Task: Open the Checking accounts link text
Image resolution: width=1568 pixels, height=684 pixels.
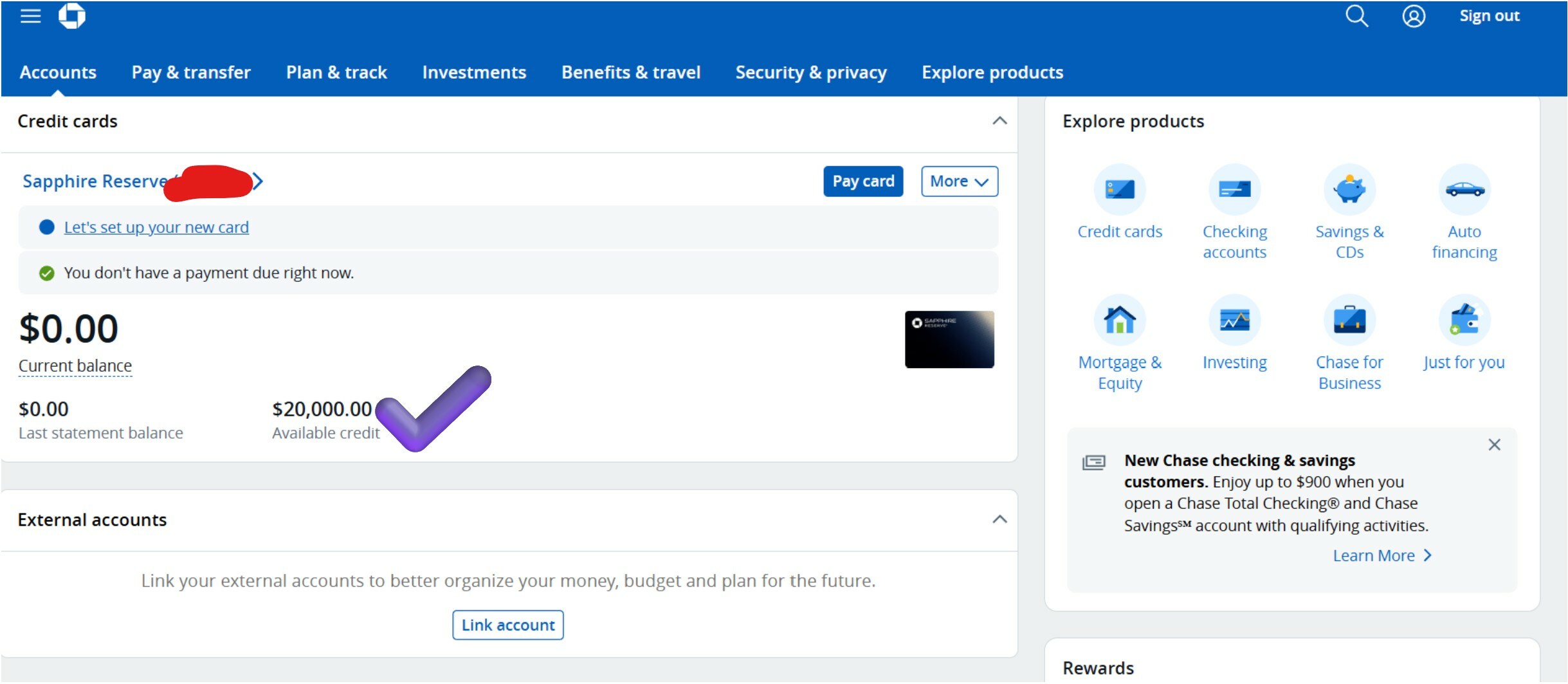Action: (x=1234, y=242)
